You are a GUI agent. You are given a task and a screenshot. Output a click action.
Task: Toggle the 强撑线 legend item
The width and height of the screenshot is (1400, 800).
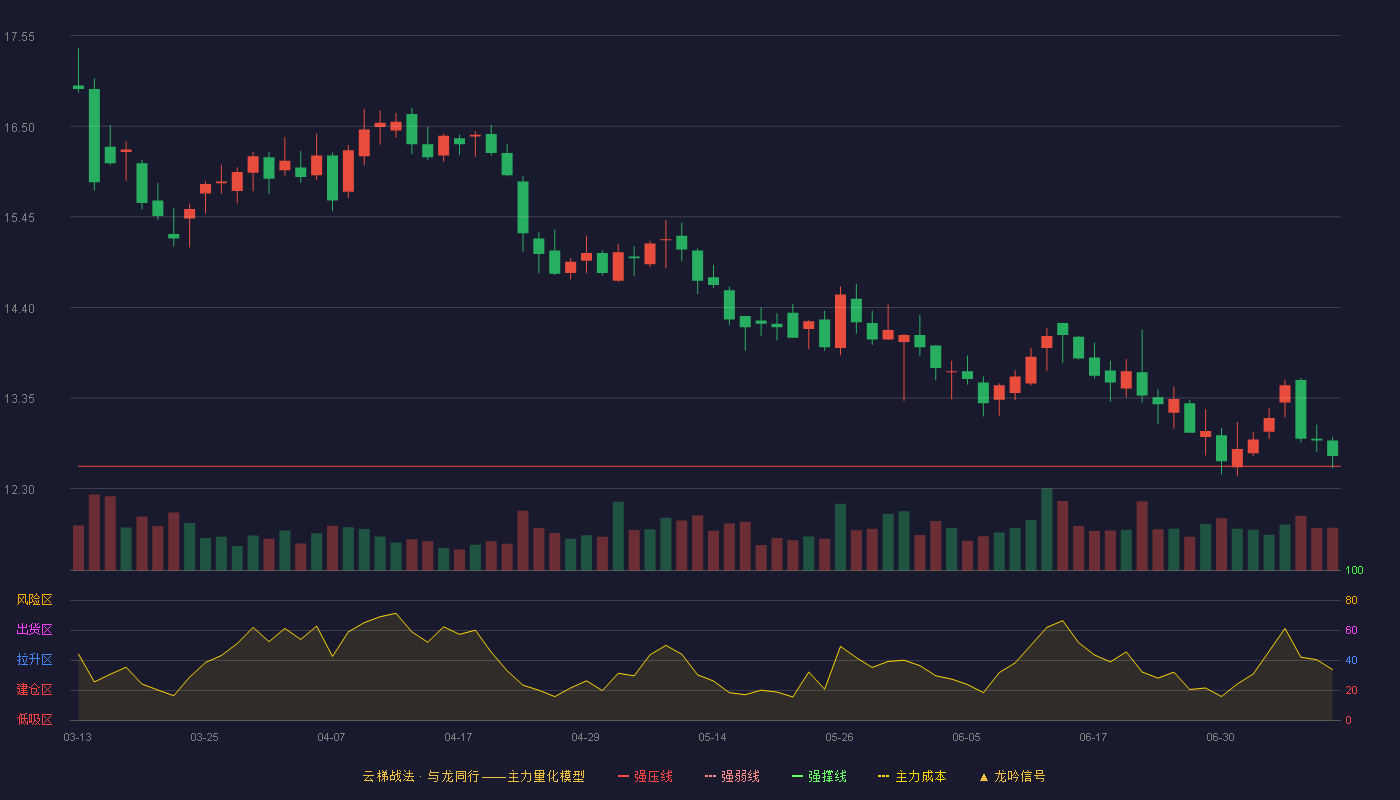[819, 776]
